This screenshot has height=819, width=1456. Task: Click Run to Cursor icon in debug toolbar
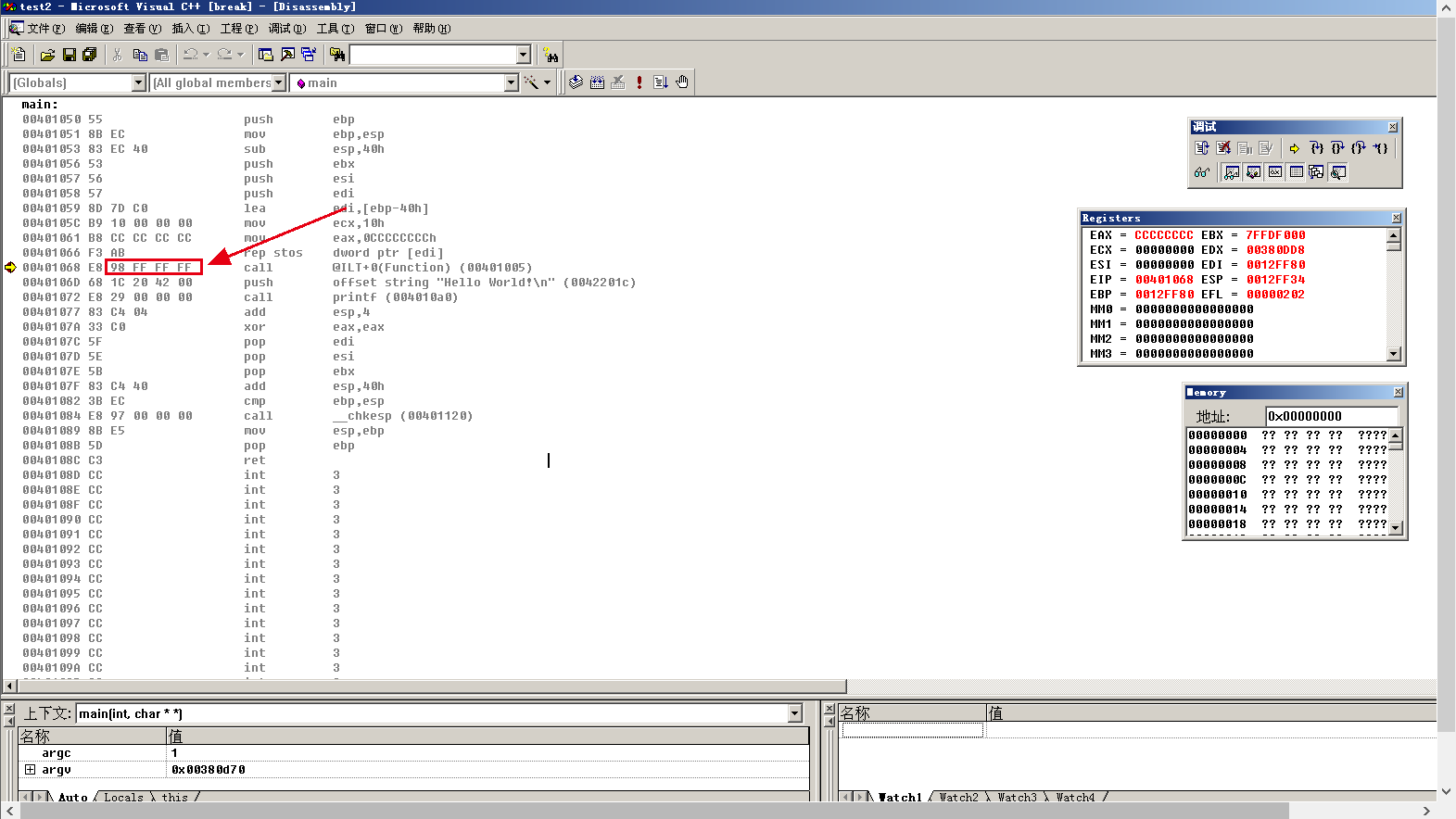tap(1380, 148)
